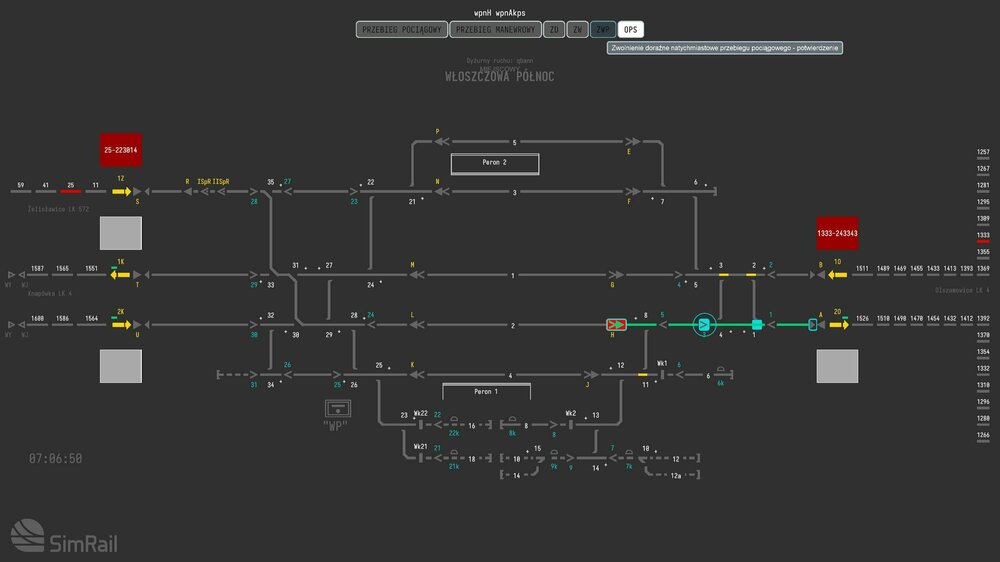Click the yellow arrow labeled 10
1000x562 pixels.
[x=838, y=274]
